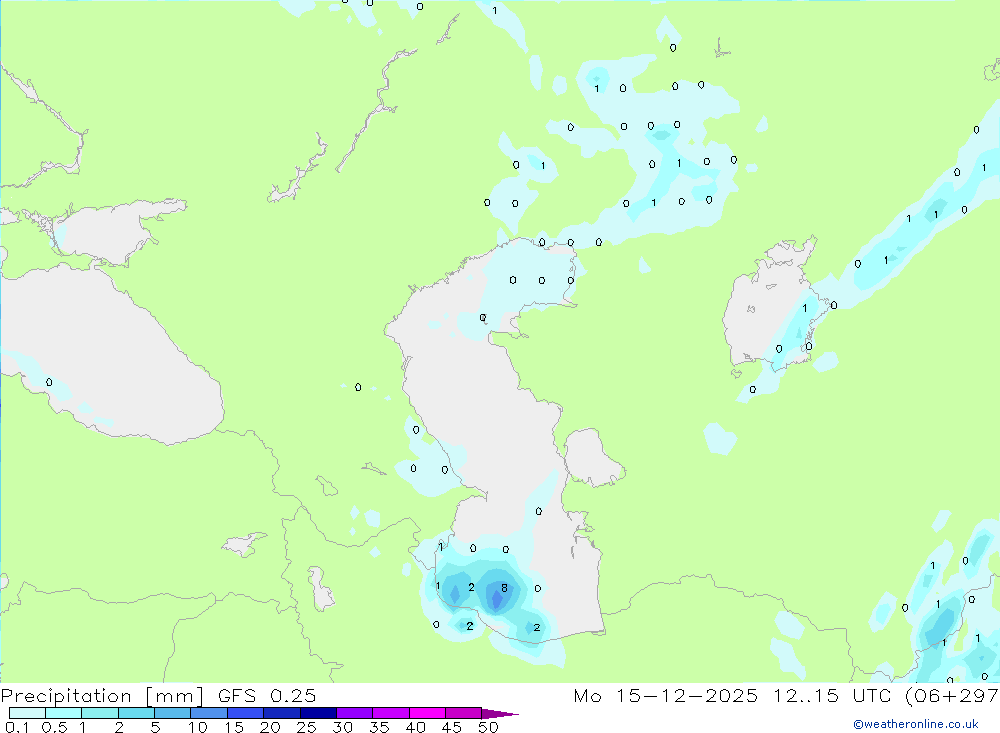This screenshot has width=1000, height=733.
Task: Select the 5–10 mm legend color swatch
Action: pos(173,713)
